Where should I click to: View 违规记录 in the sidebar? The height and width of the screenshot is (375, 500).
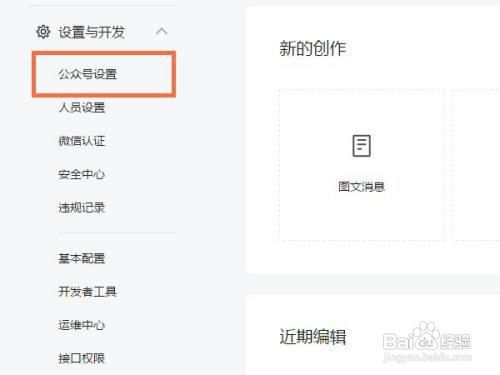click(82, 208)
